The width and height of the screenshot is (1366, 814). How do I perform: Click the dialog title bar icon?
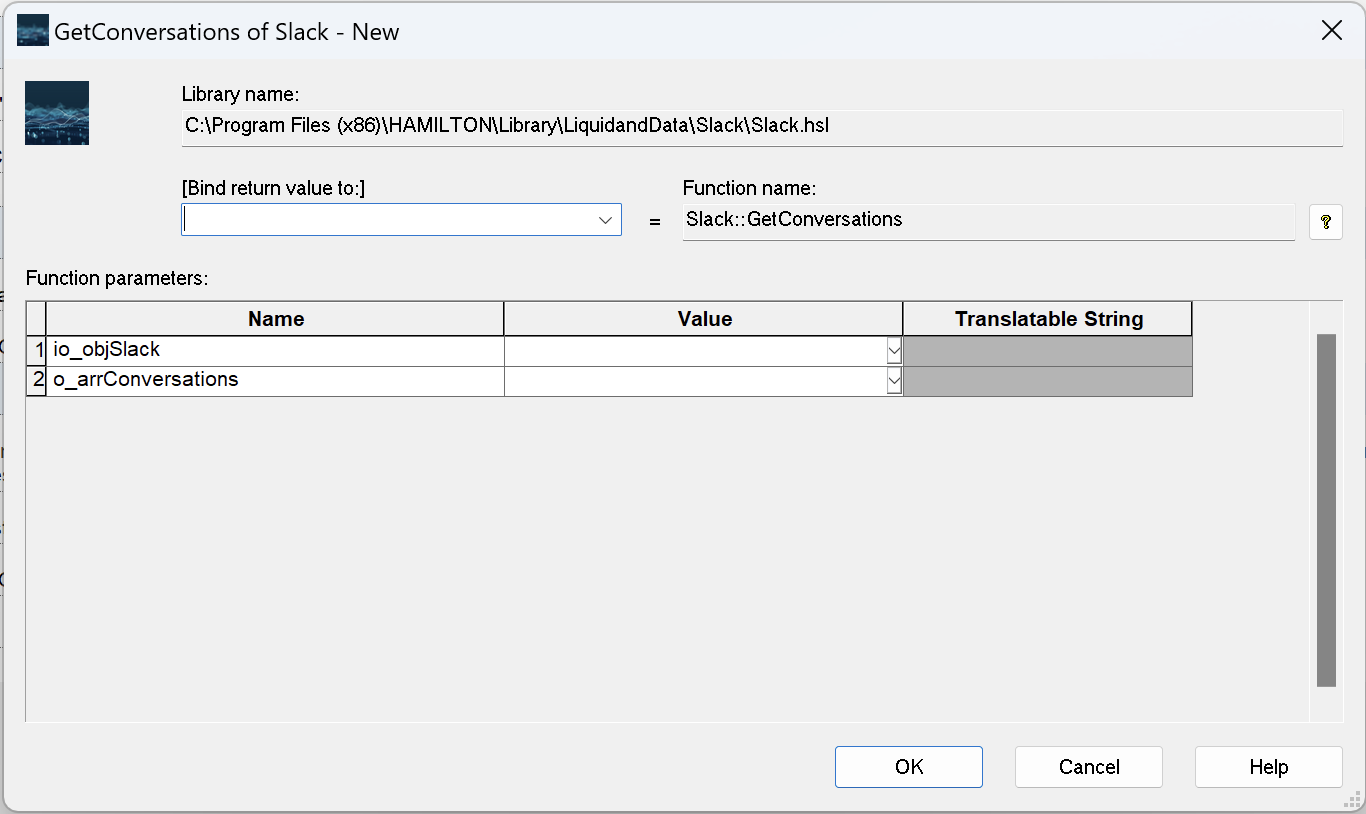click(x=33, y=30)
